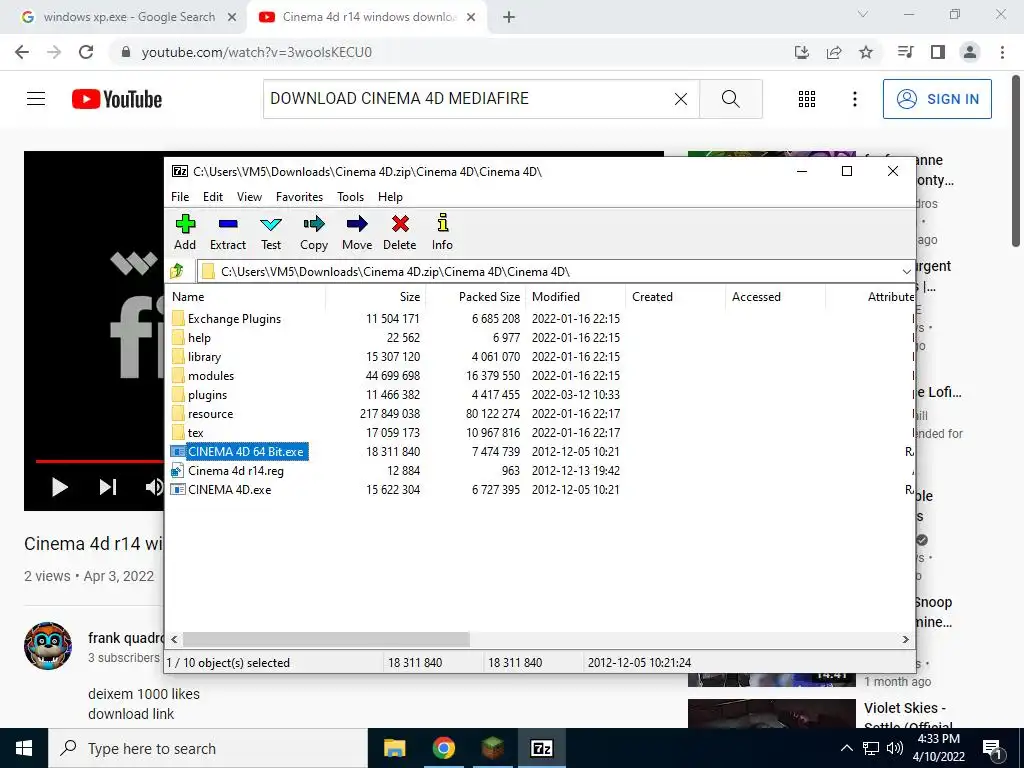
Task: Open YouTube settings three-dot menu
Action: point(855,99)
